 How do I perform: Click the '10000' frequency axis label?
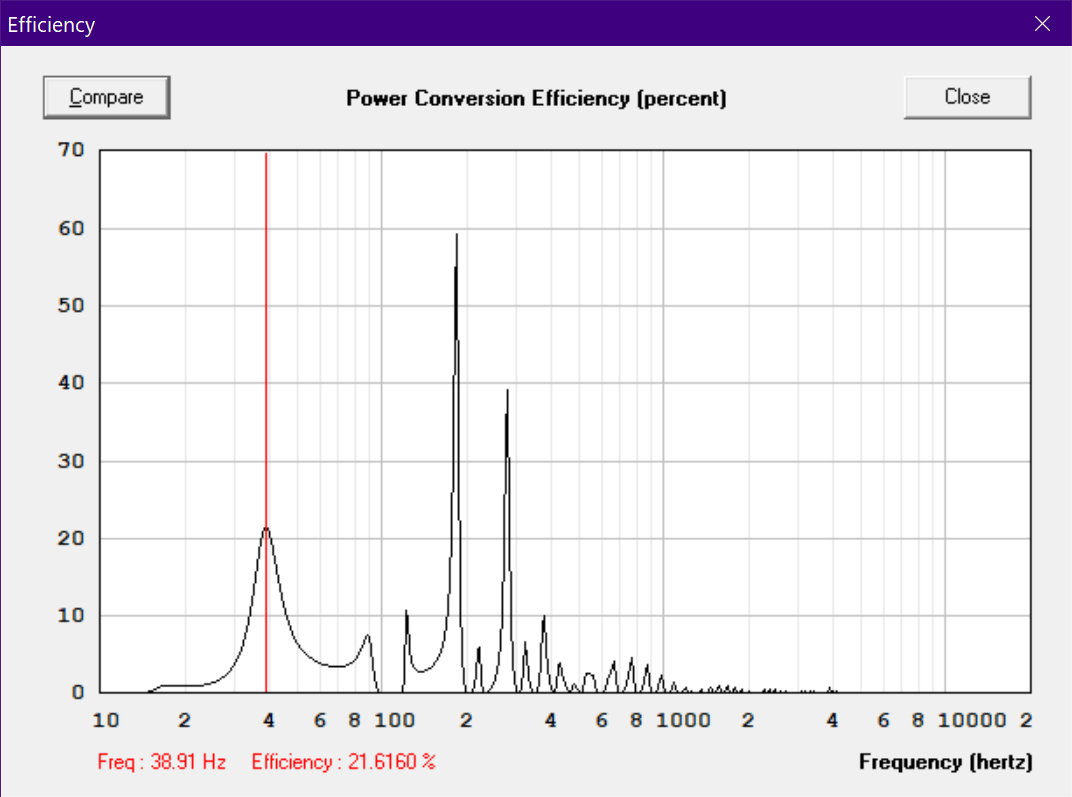(x=972, y=720)
